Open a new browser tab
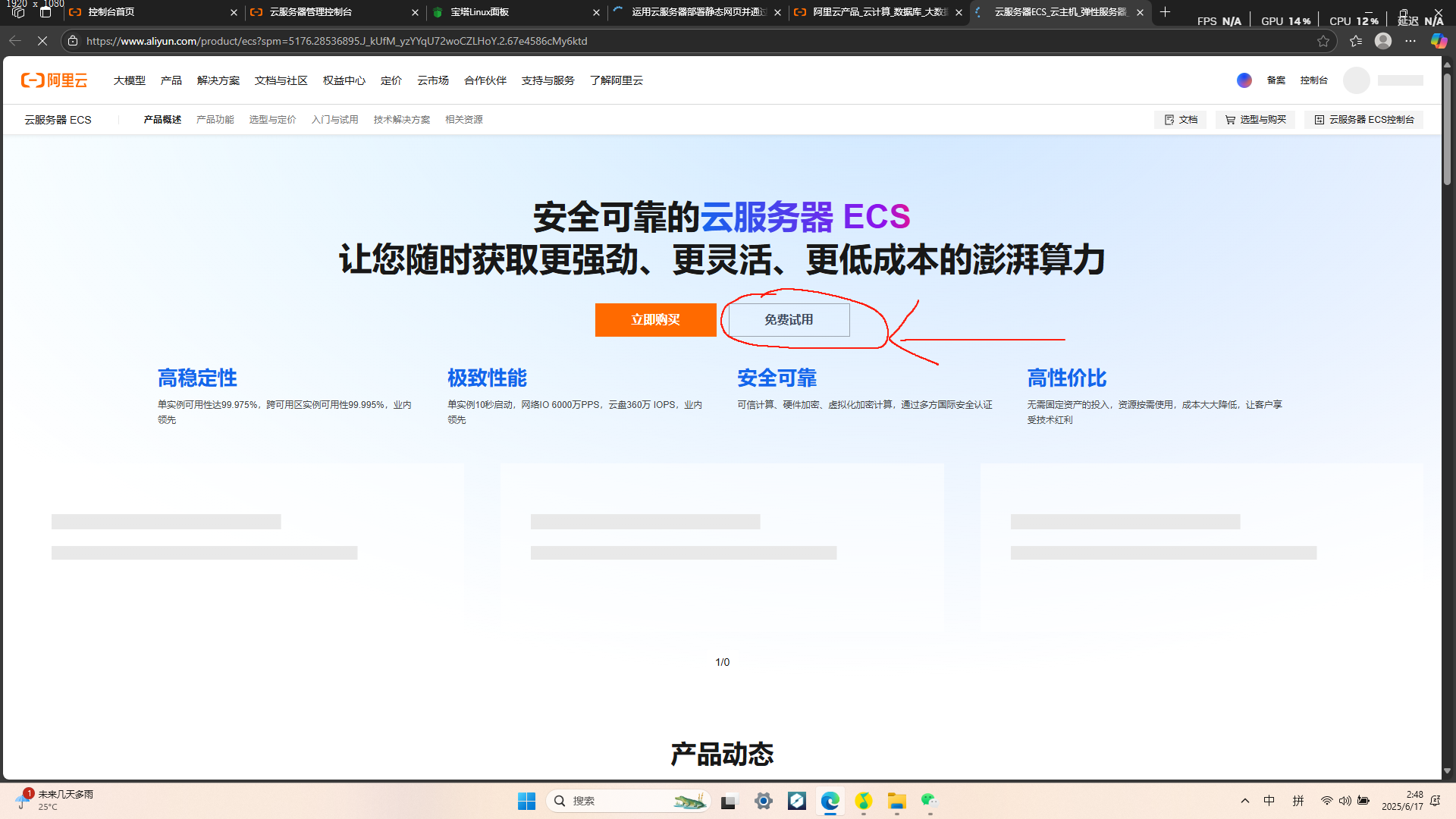 (x=1165, y=11)
